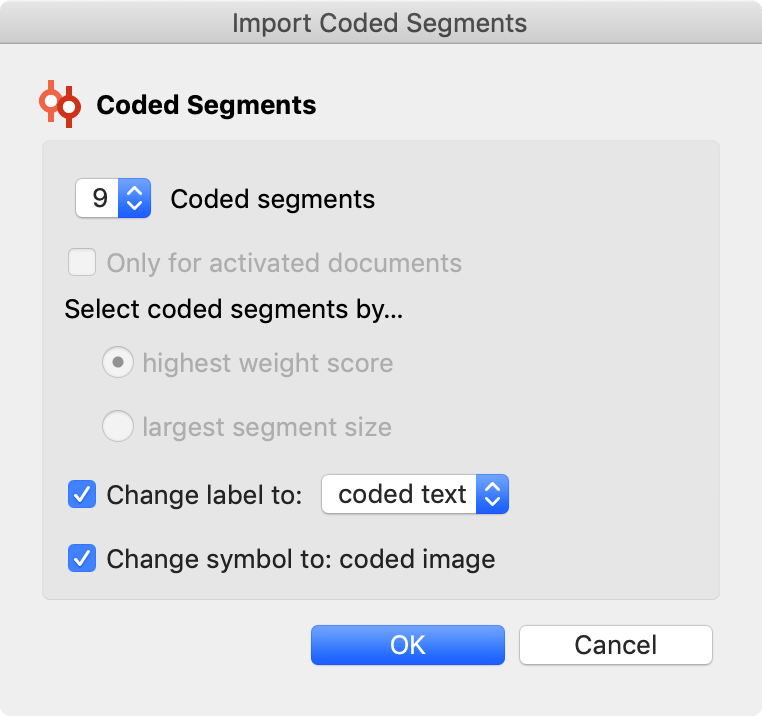
Task: Click the 'Only for activated documents' label
Action: coord(284,264)
